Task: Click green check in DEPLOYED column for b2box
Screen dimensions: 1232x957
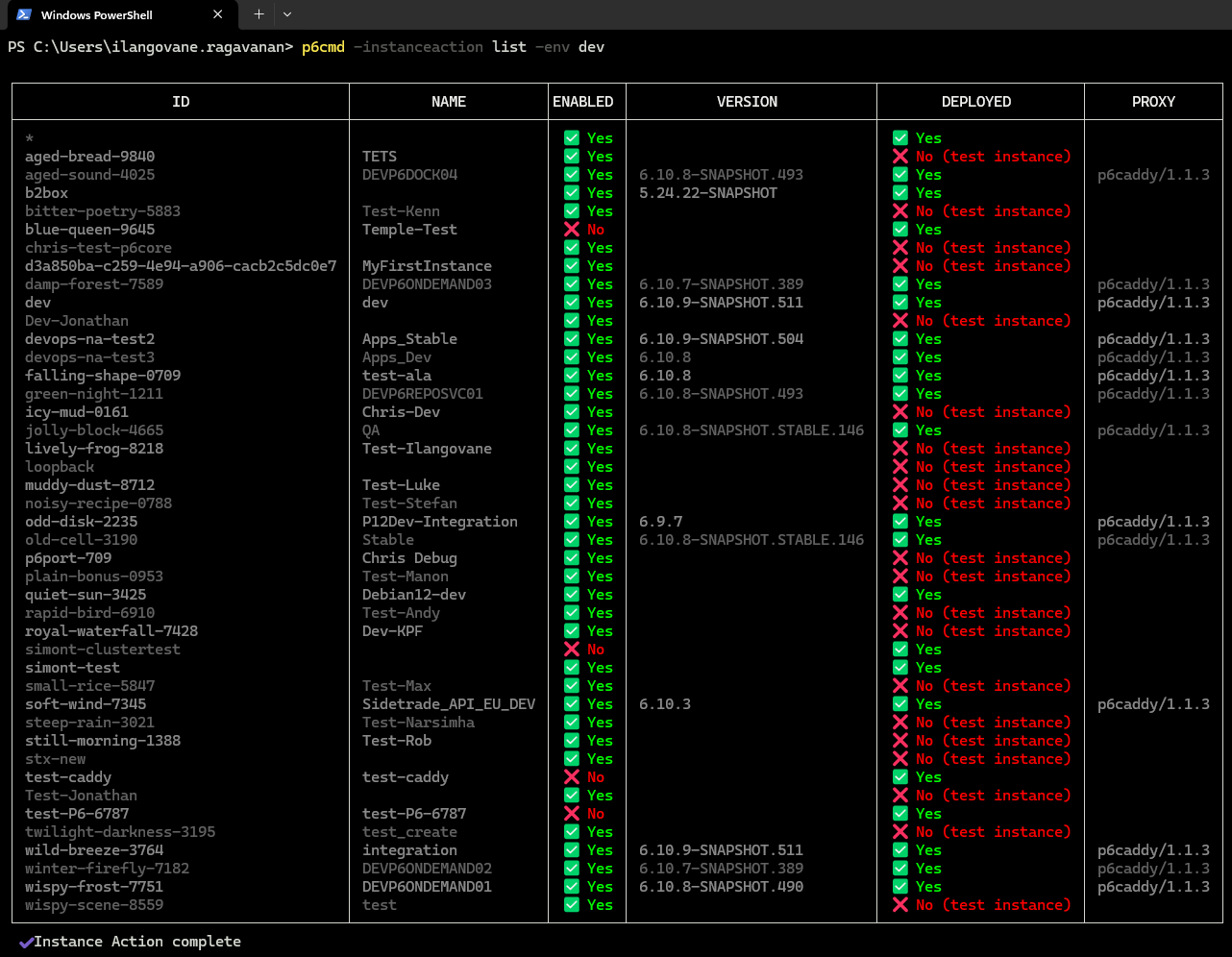Action: click(900, 193)
